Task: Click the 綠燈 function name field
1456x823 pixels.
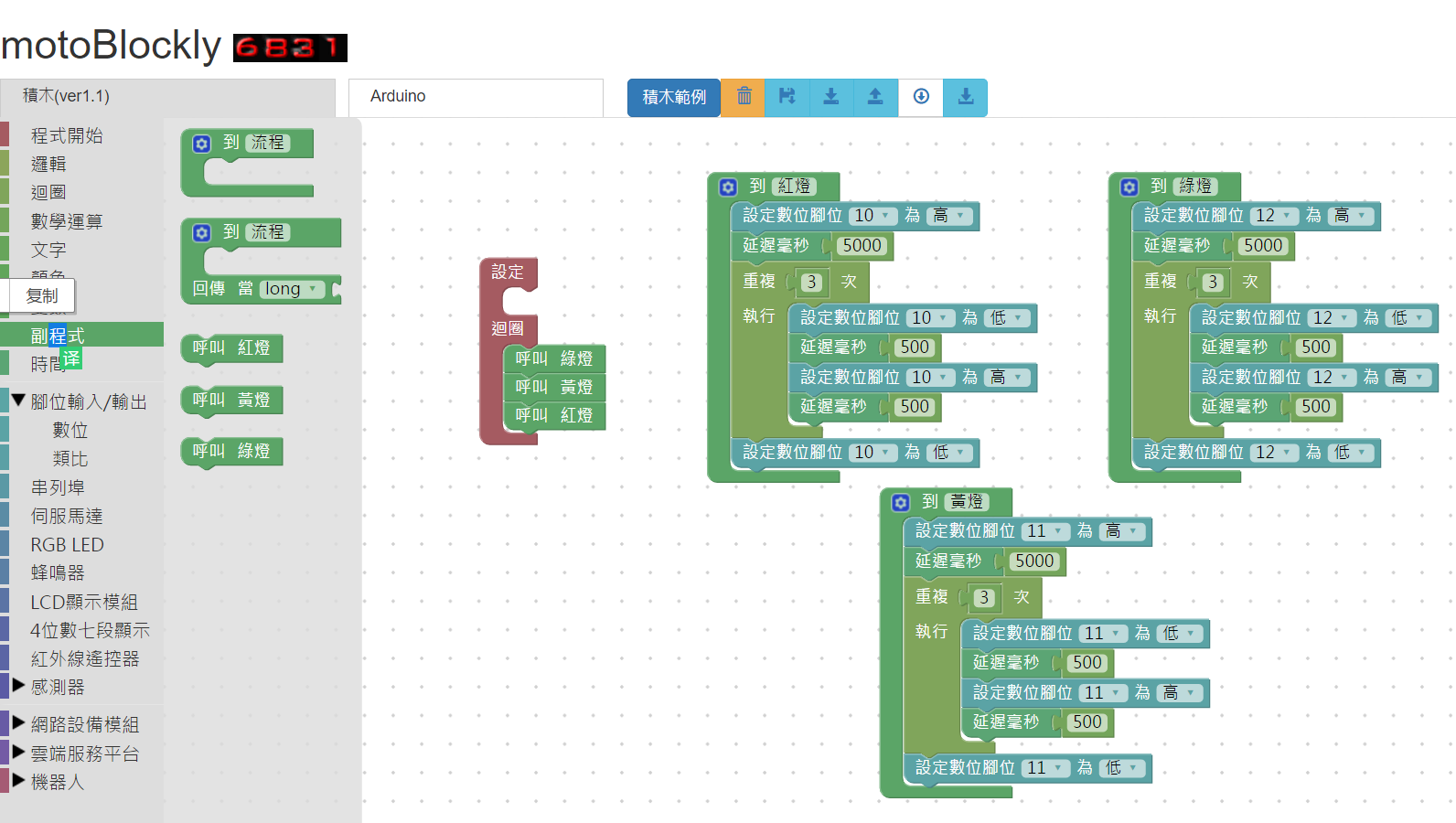Action: 1195,187
